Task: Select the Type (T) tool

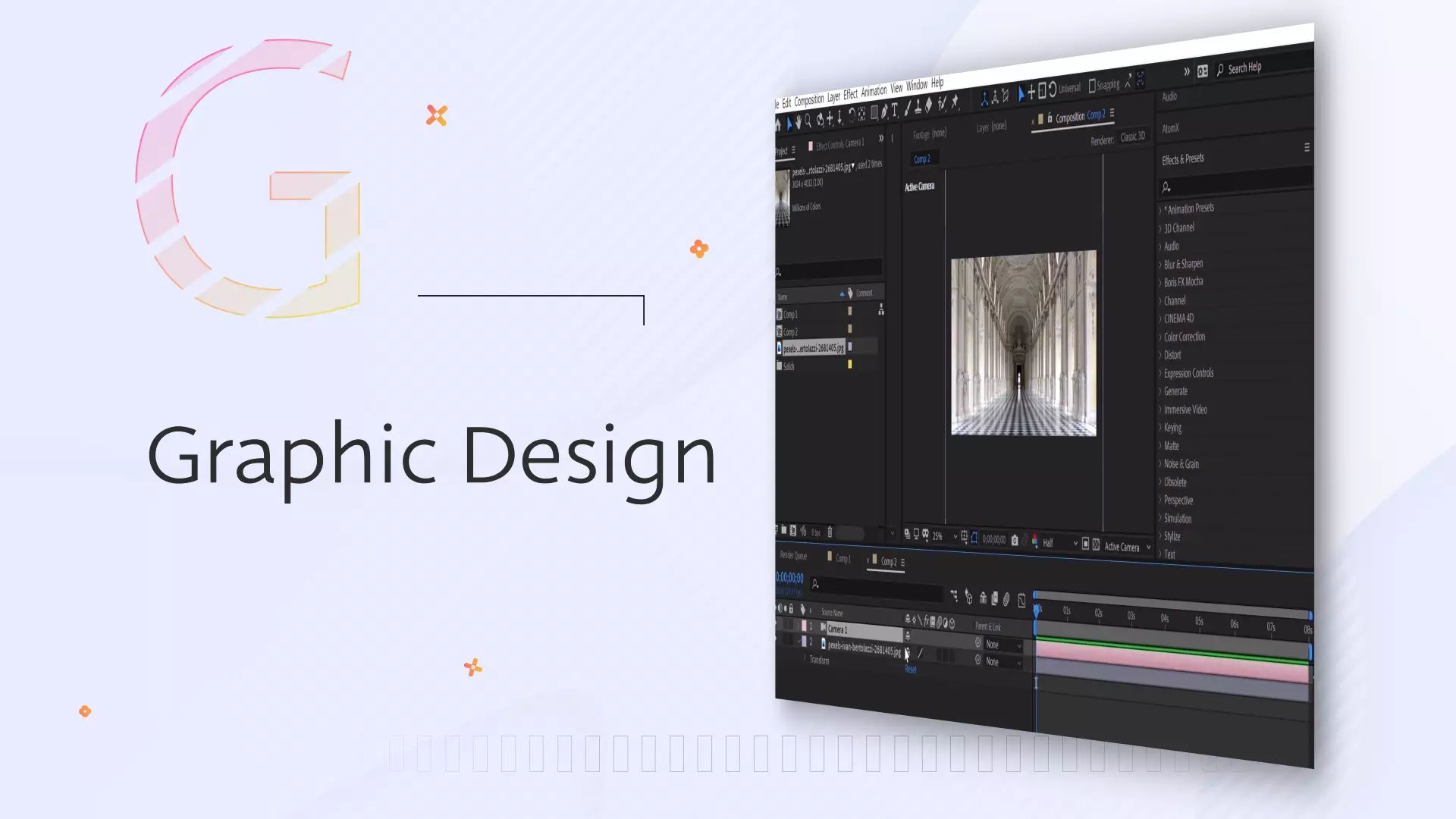Action: 894,109
